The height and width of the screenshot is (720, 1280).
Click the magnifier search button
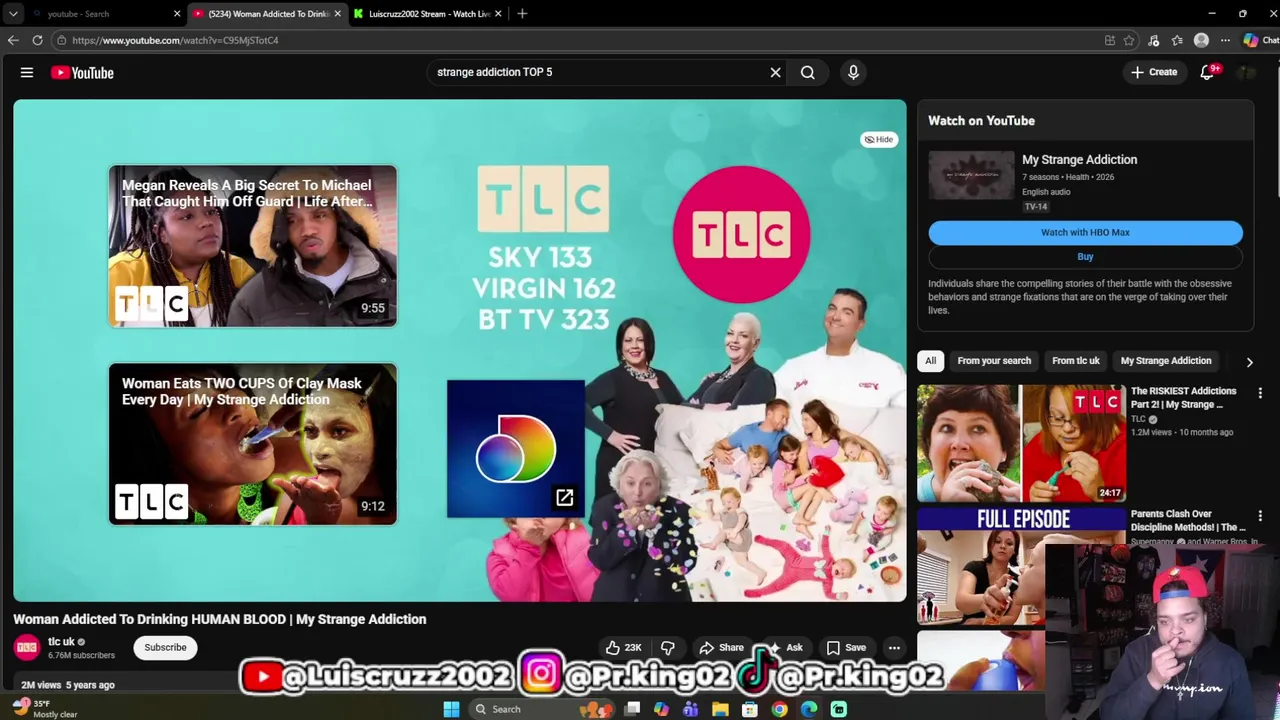tap(807, 72)
